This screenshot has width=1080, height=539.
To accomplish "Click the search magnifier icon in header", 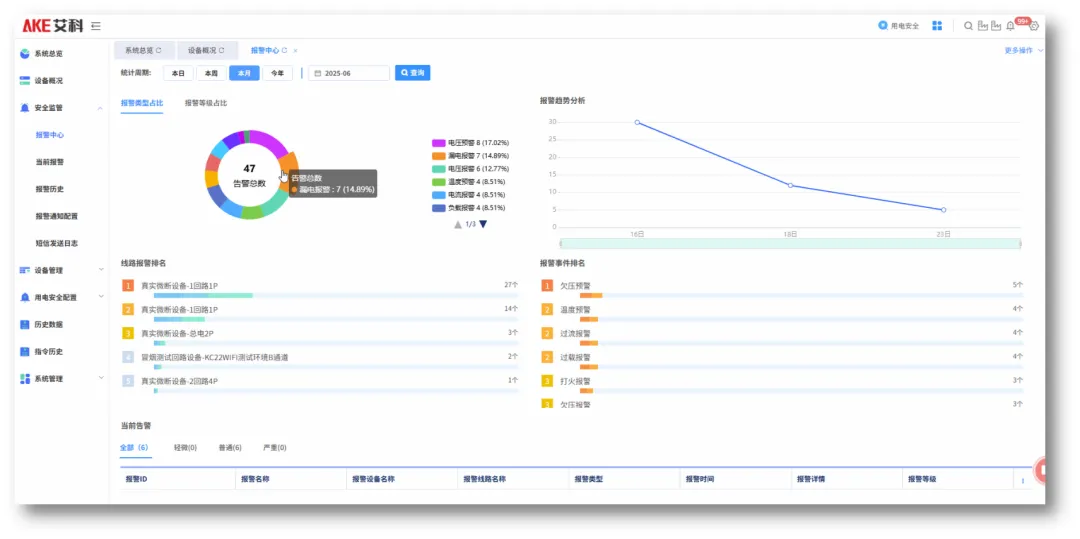I will [x=968, y=26].
